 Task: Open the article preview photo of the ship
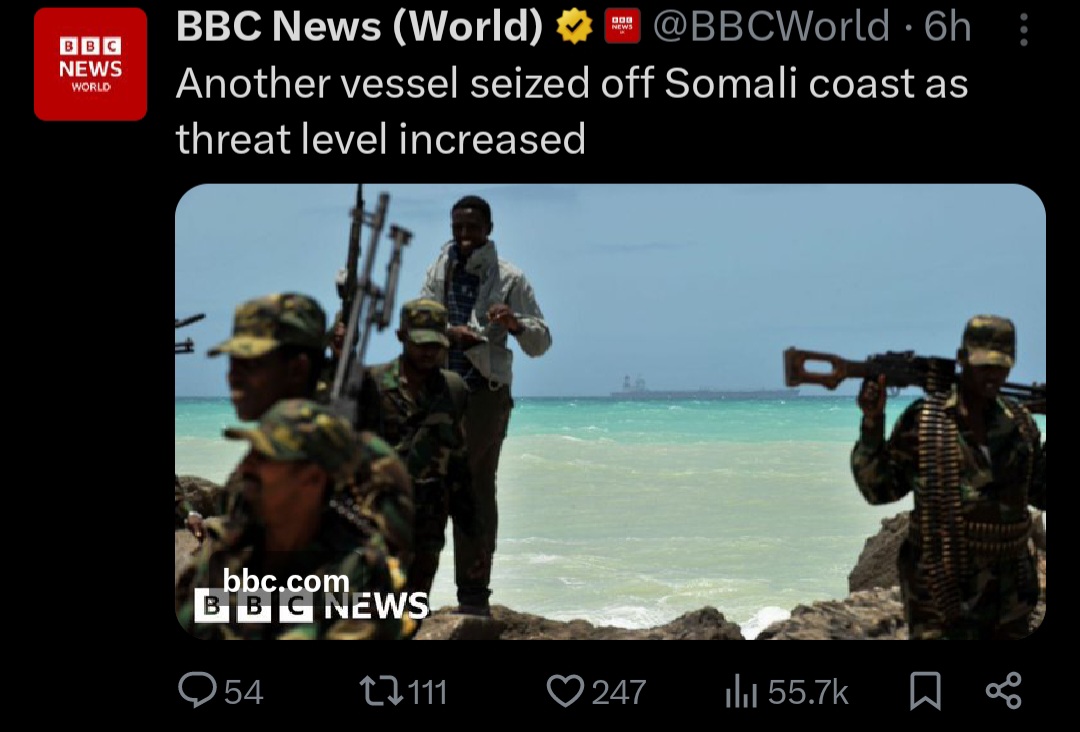tap(610, 411)
